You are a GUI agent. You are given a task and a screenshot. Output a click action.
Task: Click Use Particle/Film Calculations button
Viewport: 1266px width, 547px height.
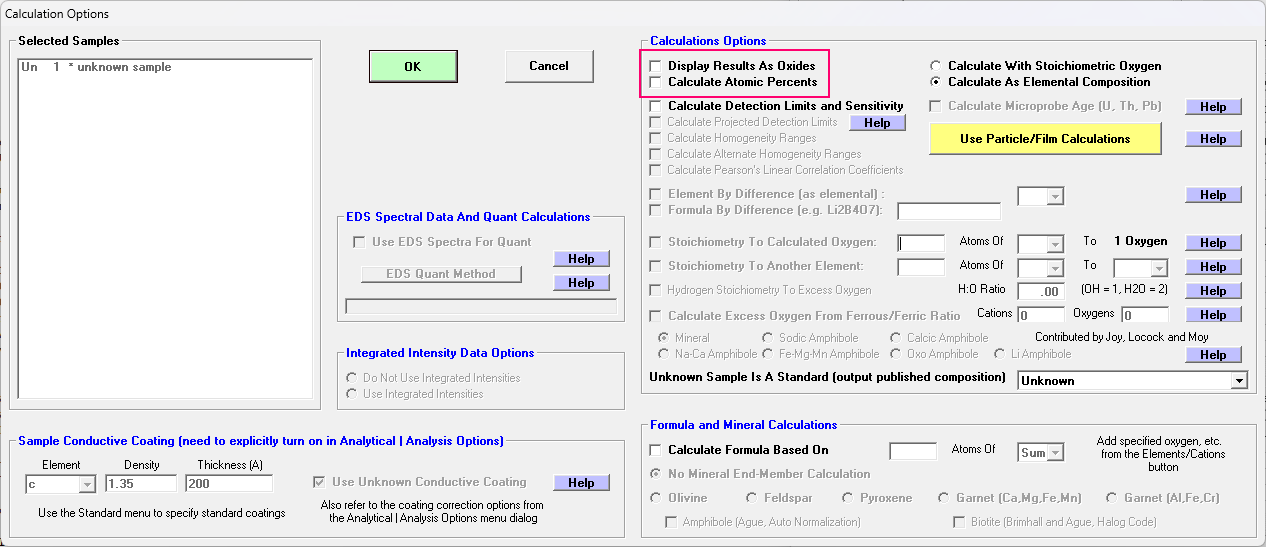tap(1045, 139)
